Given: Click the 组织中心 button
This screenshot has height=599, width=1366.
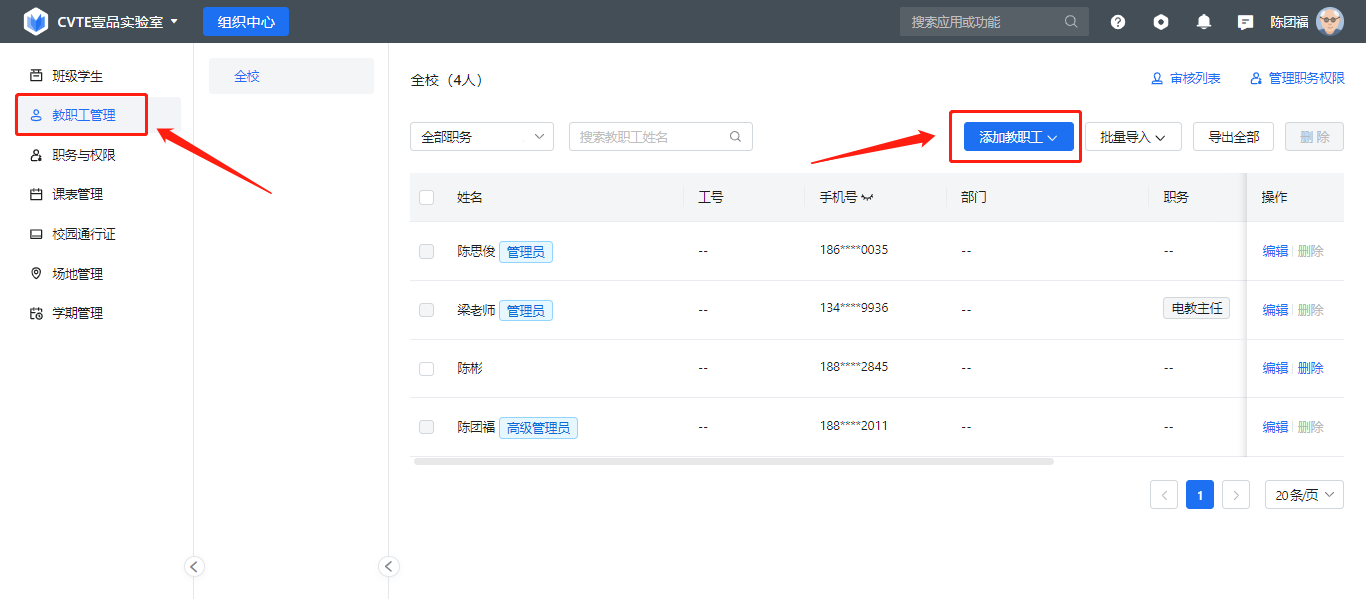Looking at the screenshot, I should [246, 21].
